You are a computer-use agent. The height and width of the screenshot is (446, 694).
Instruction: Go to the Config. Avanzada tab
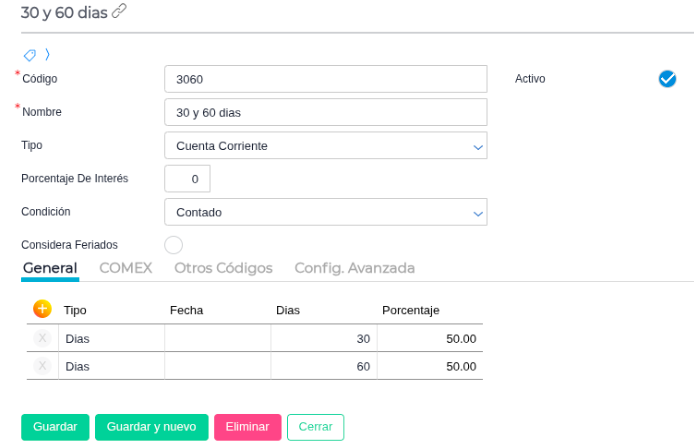point(354,268)
